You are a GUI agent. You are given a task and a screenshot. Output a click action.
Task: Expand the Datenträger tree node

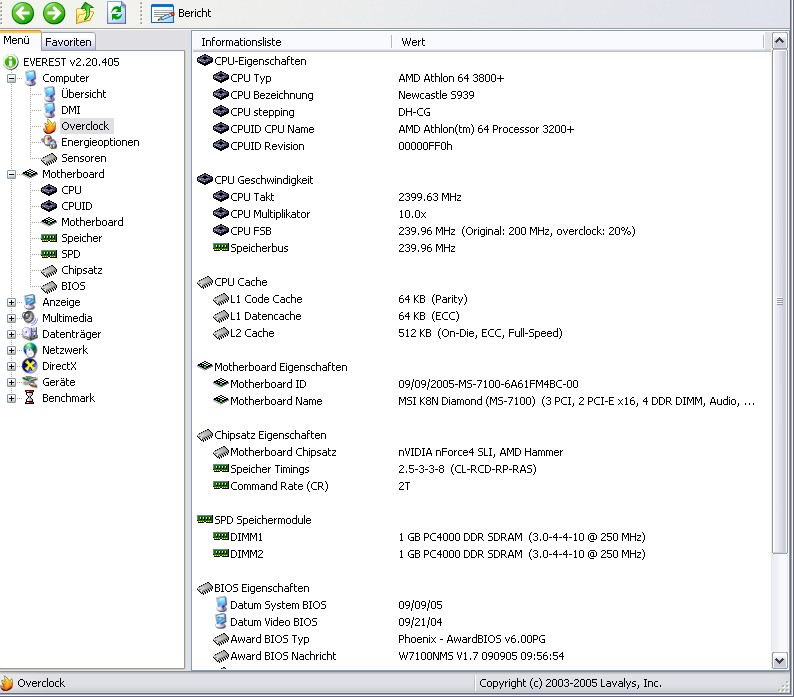point(11,334)
